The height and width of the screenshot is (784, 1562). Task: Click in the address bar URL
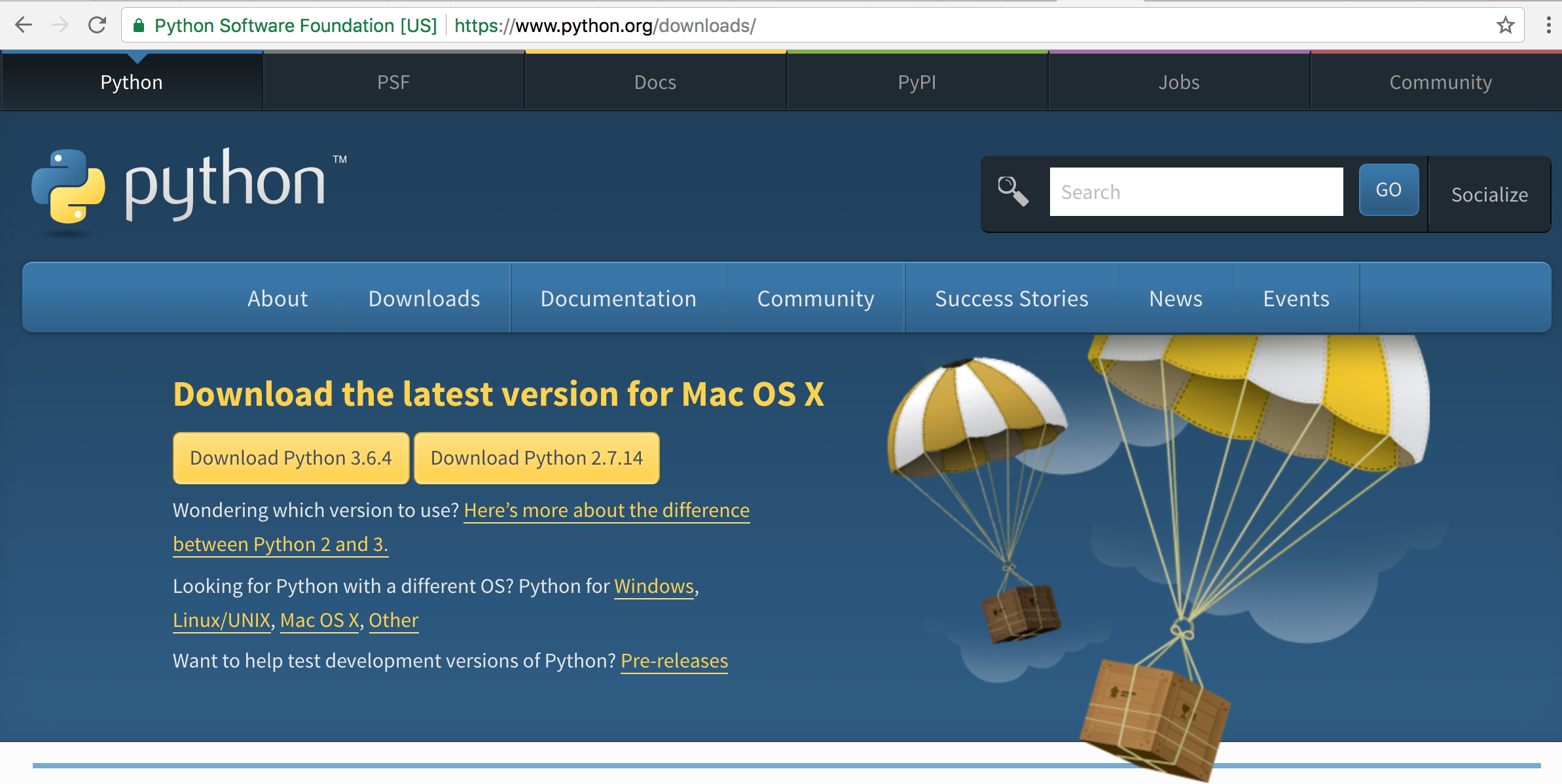coord(605,26)
